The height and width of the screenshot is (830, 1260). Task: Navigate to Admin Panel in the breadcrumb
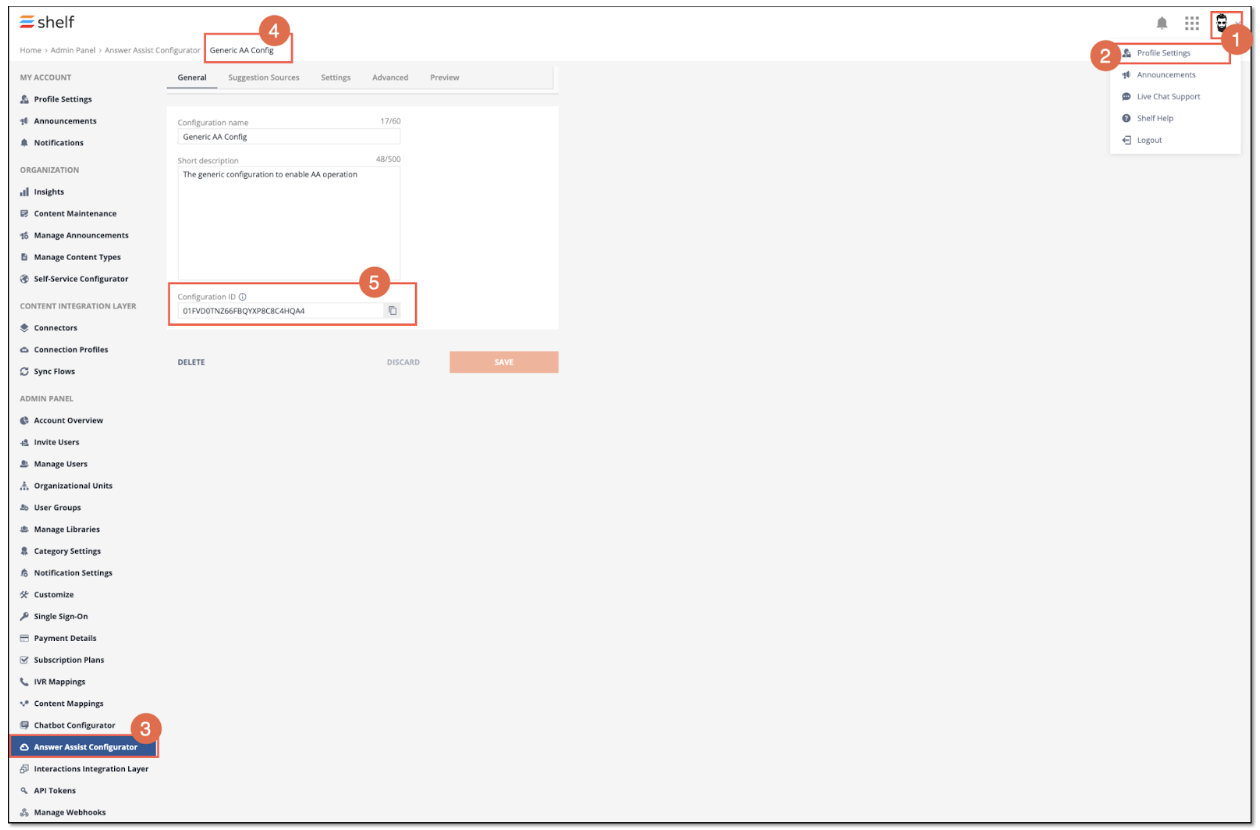point(72,50)
